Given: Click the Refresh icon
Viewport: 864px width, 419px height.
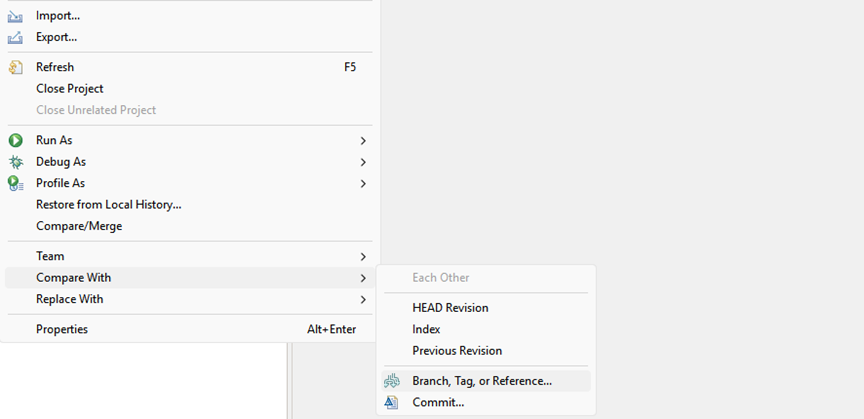Looking at the screenshot, I should tap(15, 67).
